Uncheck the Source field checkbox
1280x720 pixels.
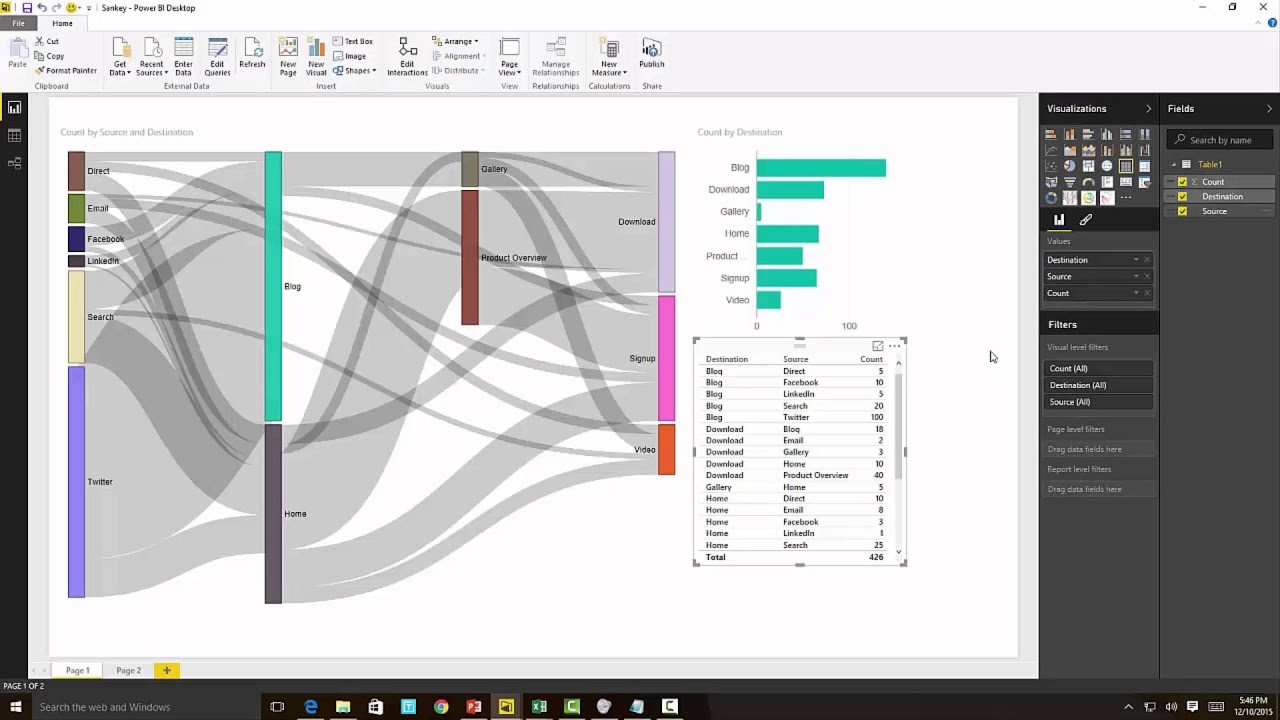1182,212
